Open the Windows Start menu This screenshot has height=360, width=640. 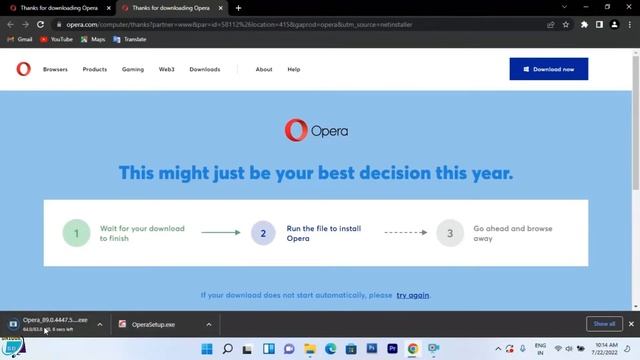[x=207, y=349]
